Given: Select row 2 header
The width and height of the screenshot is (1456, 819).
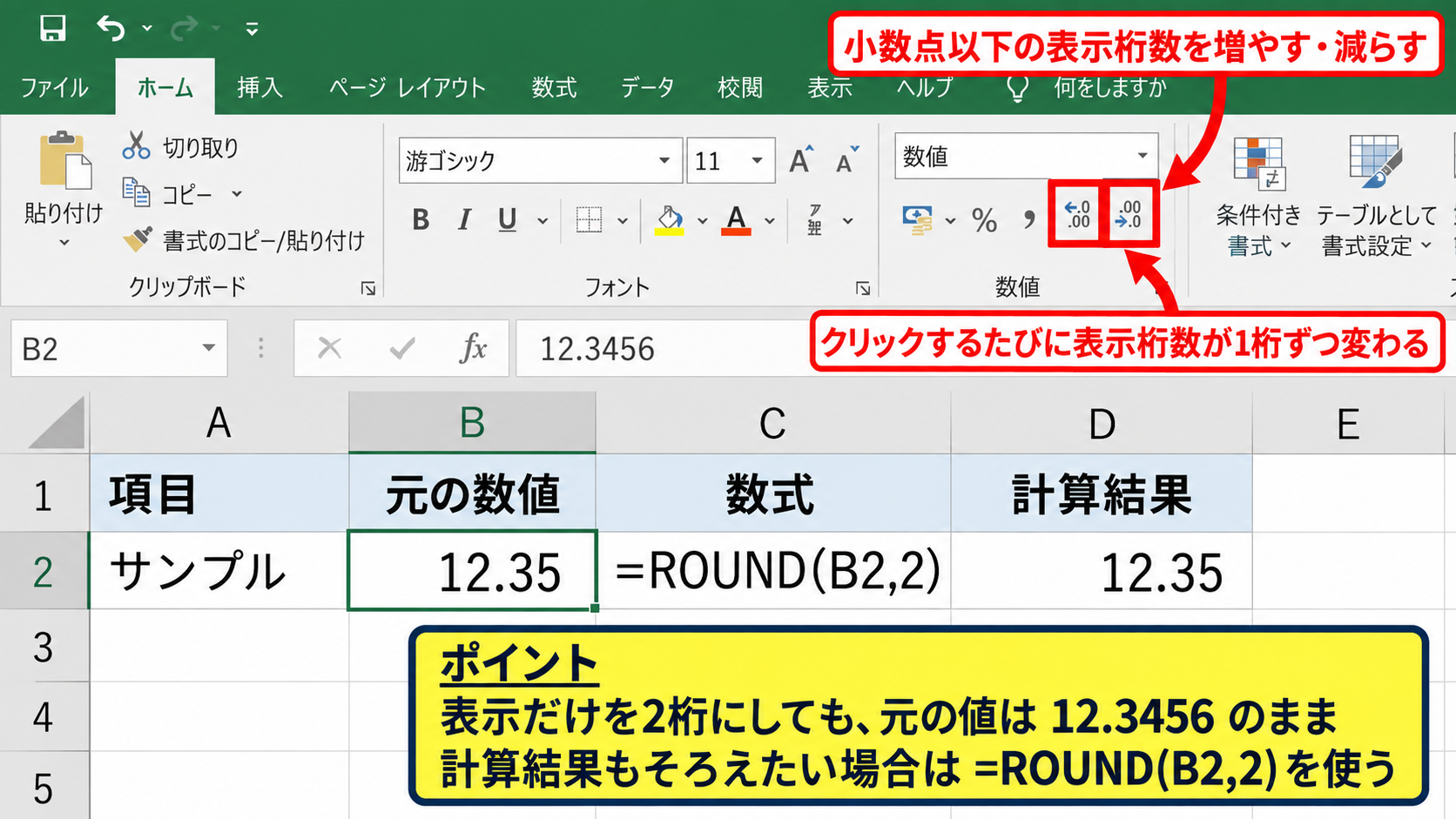Looking at the screenshot, I should click(44, 571).
